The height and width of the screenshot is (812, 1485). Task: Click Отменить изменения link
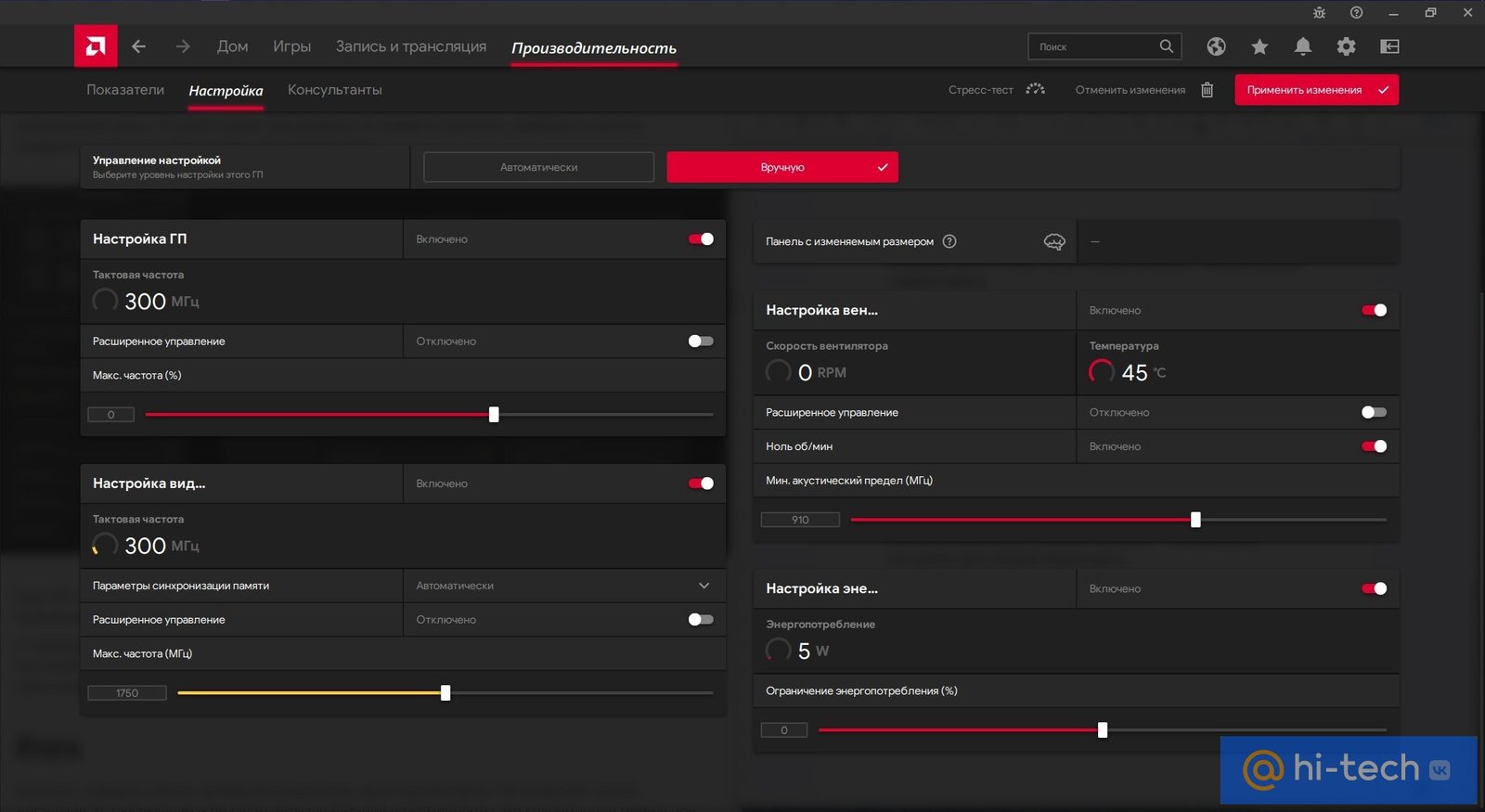pos(1130,90)
